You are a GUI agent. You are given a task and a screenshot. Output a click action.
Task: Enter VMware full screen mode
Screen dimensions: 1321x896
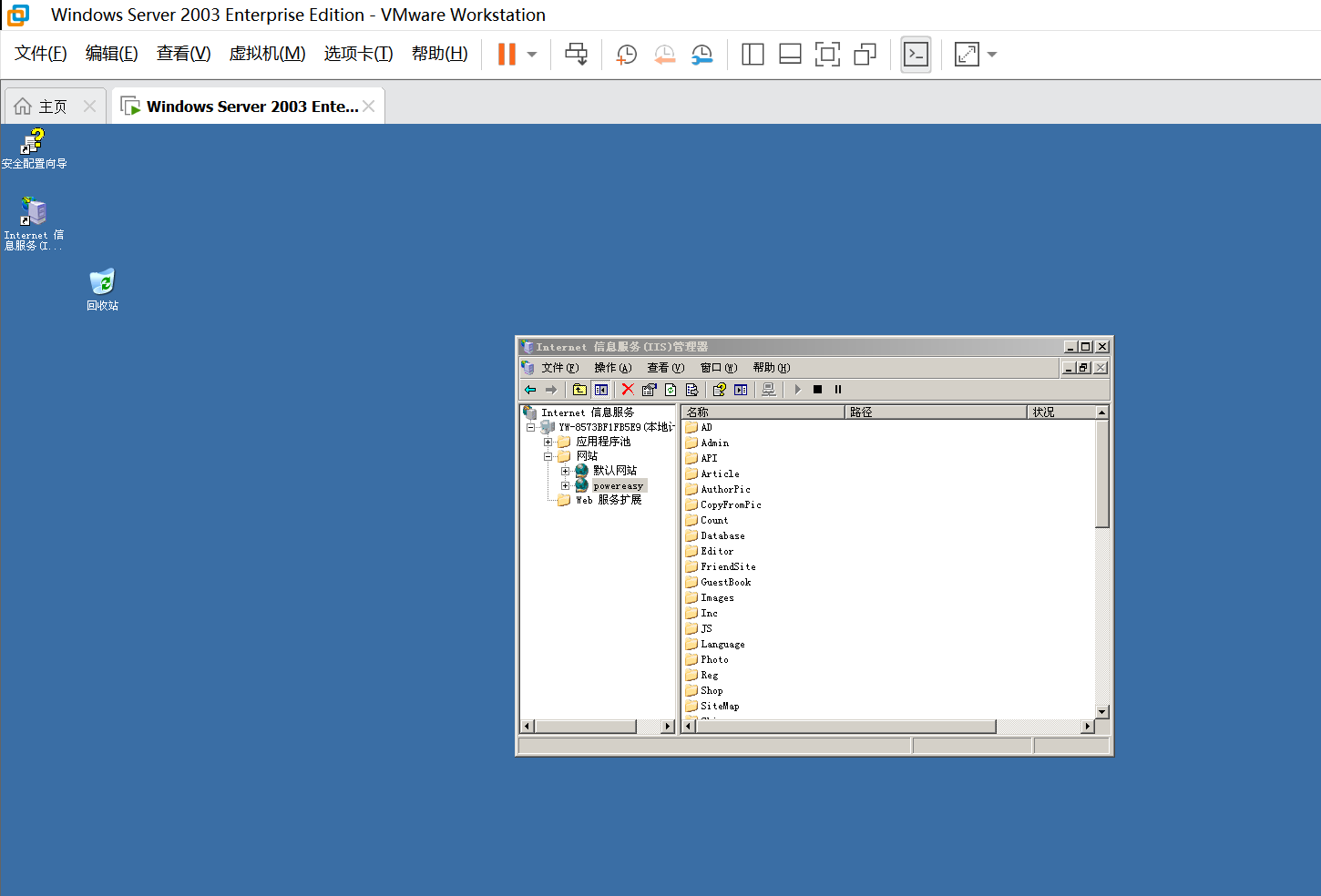click(x=827, y=55)
